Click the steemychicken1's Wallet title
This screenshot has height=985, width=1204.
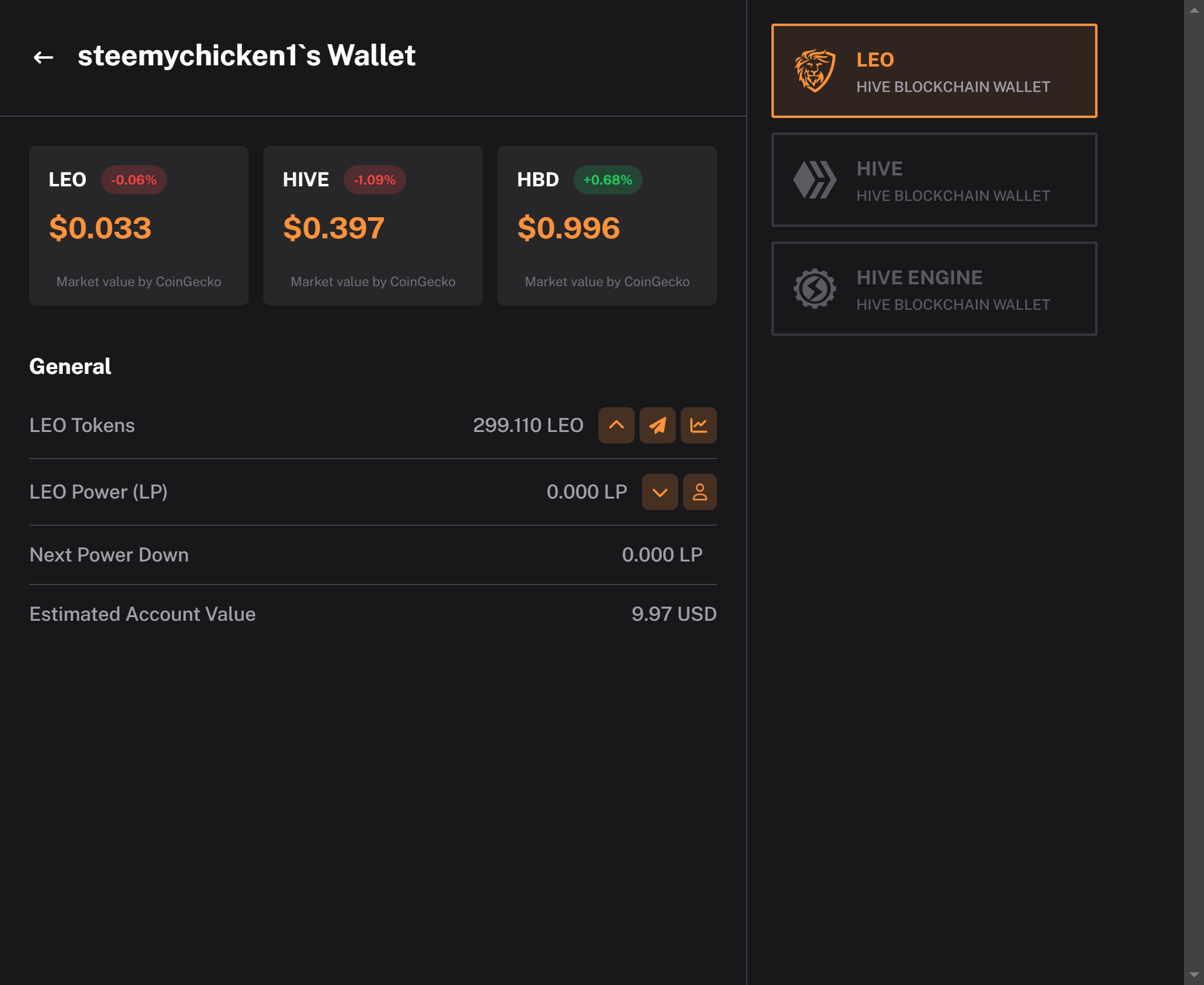point(246,56)
